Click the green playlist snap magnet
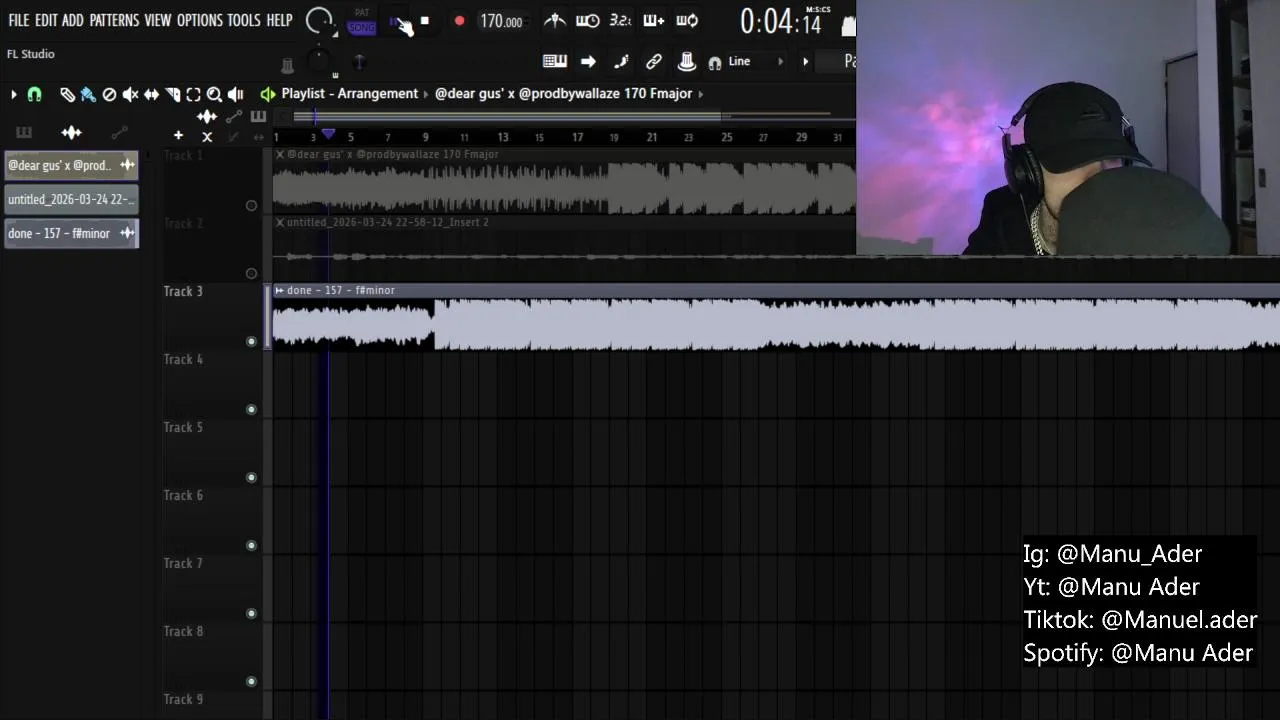This screenshot has height=720, width=1280. 35,94
